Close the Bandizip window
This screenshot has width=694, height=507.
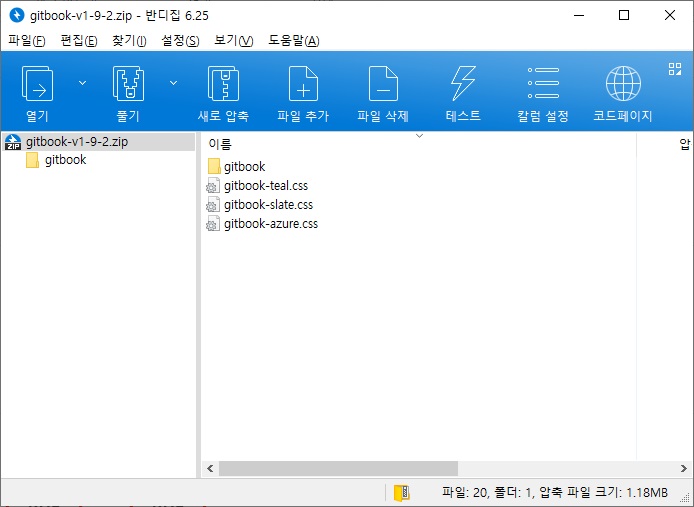tap(670, 15)
